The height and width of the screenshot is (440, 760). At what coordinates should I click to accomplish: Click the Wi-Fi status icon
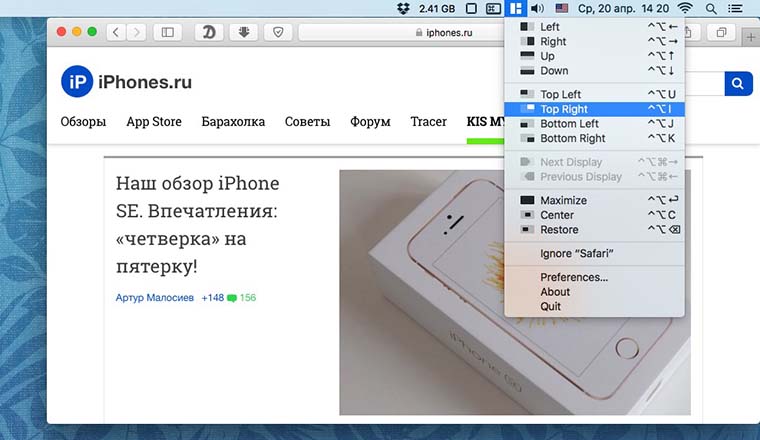click(x=685, y=8)
